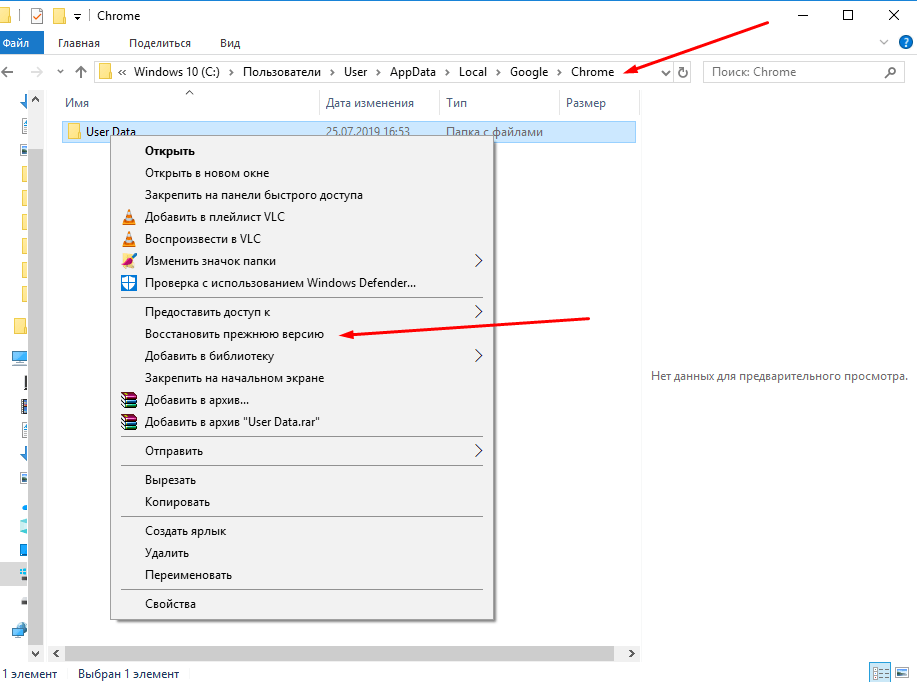Image resolution: width=917 pixels, height=682 pixels.
Task: Click 'Windows 10 (C:)' in the breadcrumb
Action: click(x=177, y=72)
